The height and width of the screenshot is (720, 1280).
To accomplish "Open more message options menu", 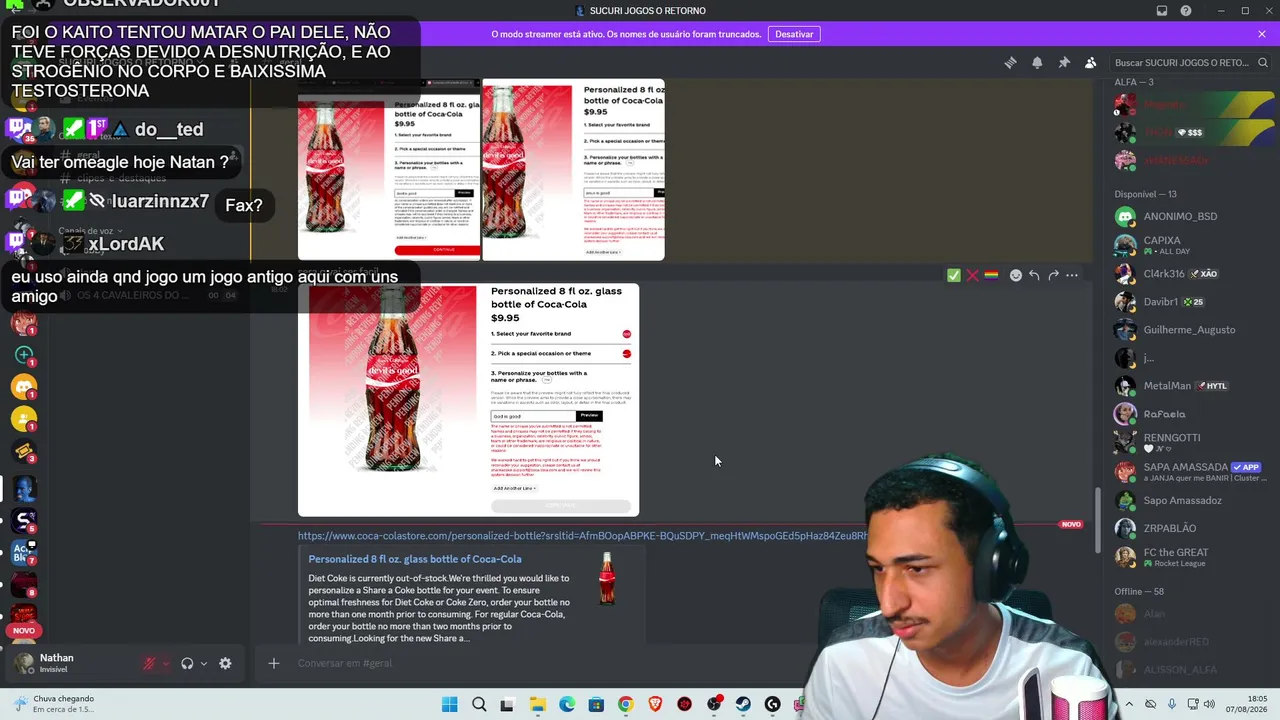I will pos(1072,275).
